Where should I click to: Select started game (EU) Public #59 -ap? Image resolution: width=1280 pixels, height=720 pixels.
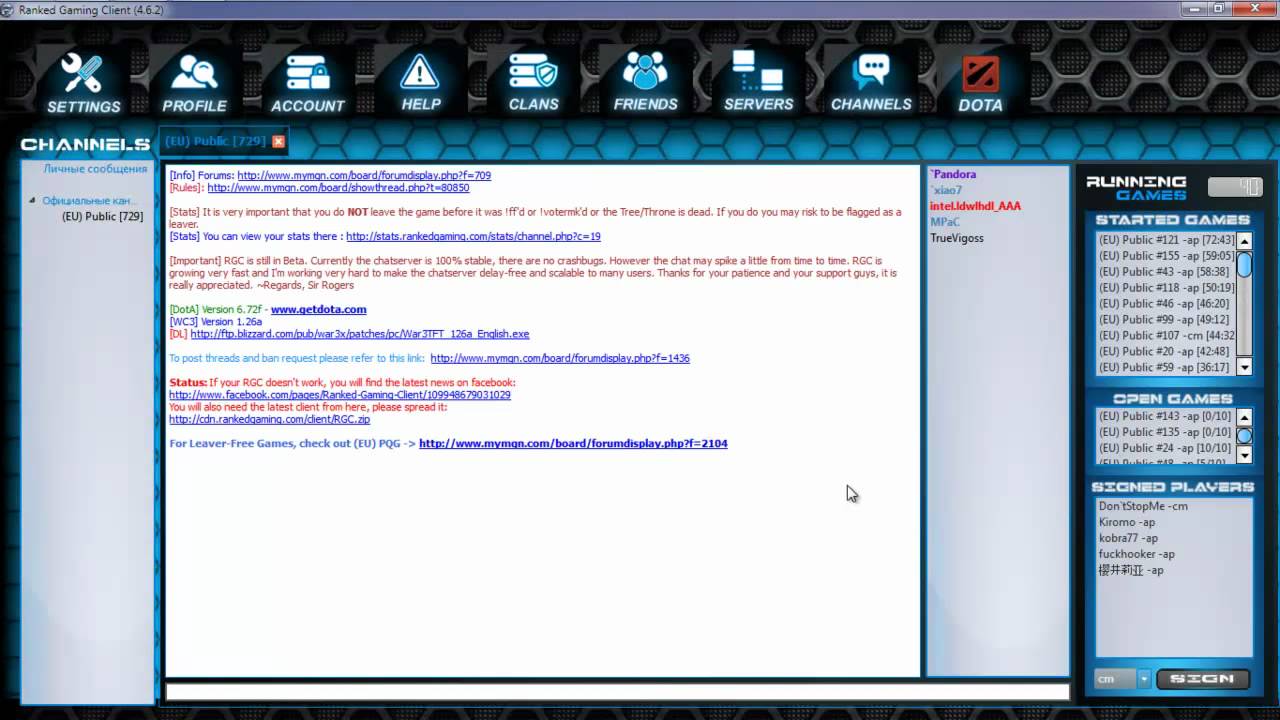1166,368
